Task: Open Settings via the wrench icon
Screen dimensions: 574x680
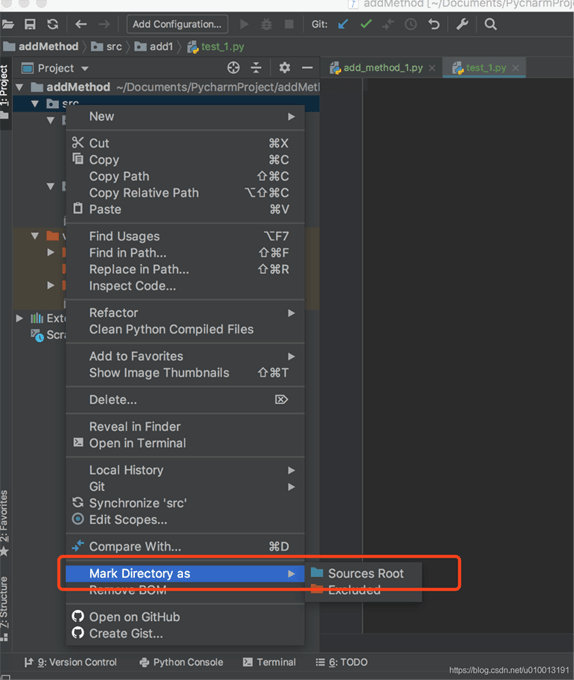Action: [x=462, y=24]
